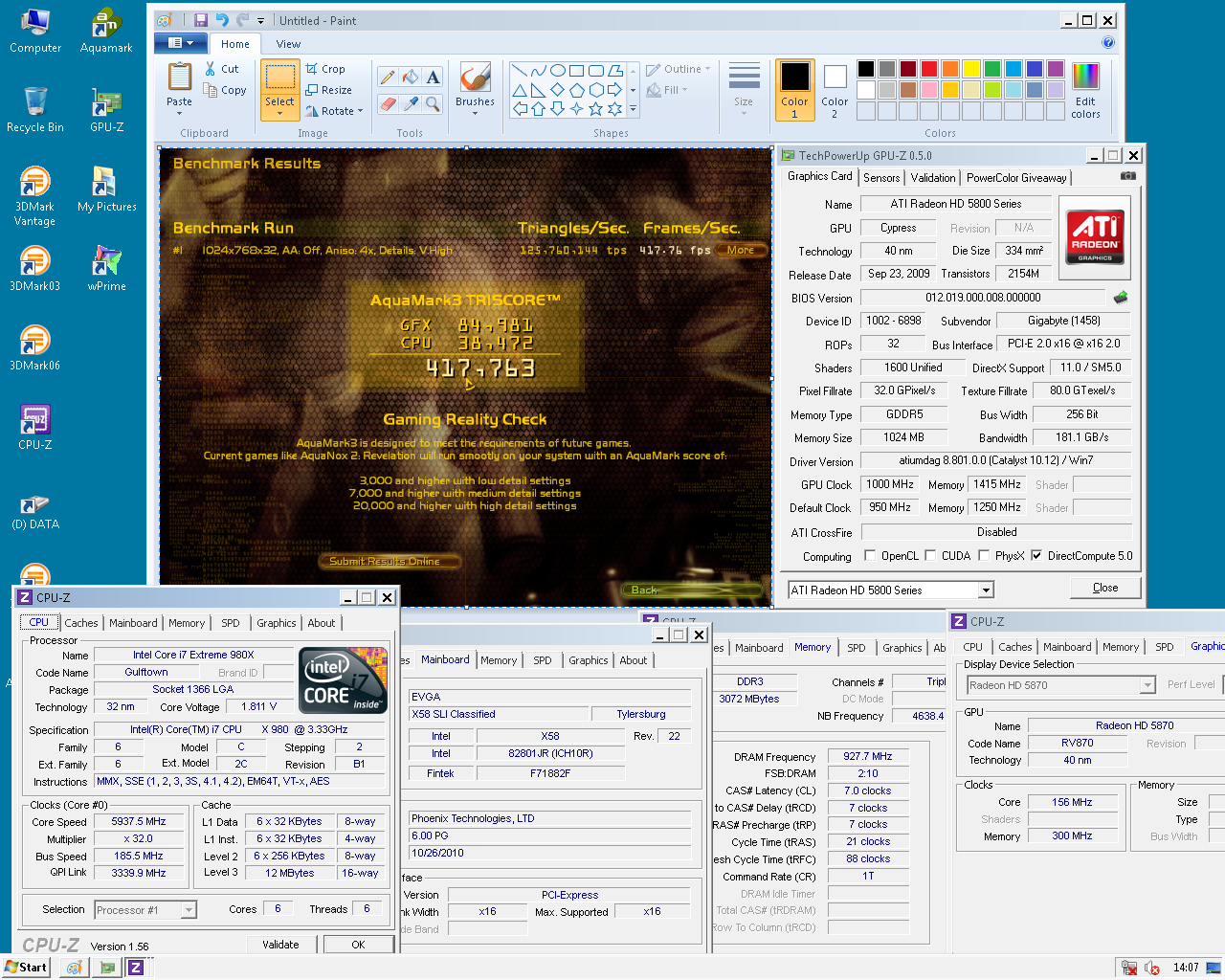Click the Paste clipboard icon
Image resolution: width=1225 pixels, height=980 pixels.
pyautogui.click(x=179, y=77)
